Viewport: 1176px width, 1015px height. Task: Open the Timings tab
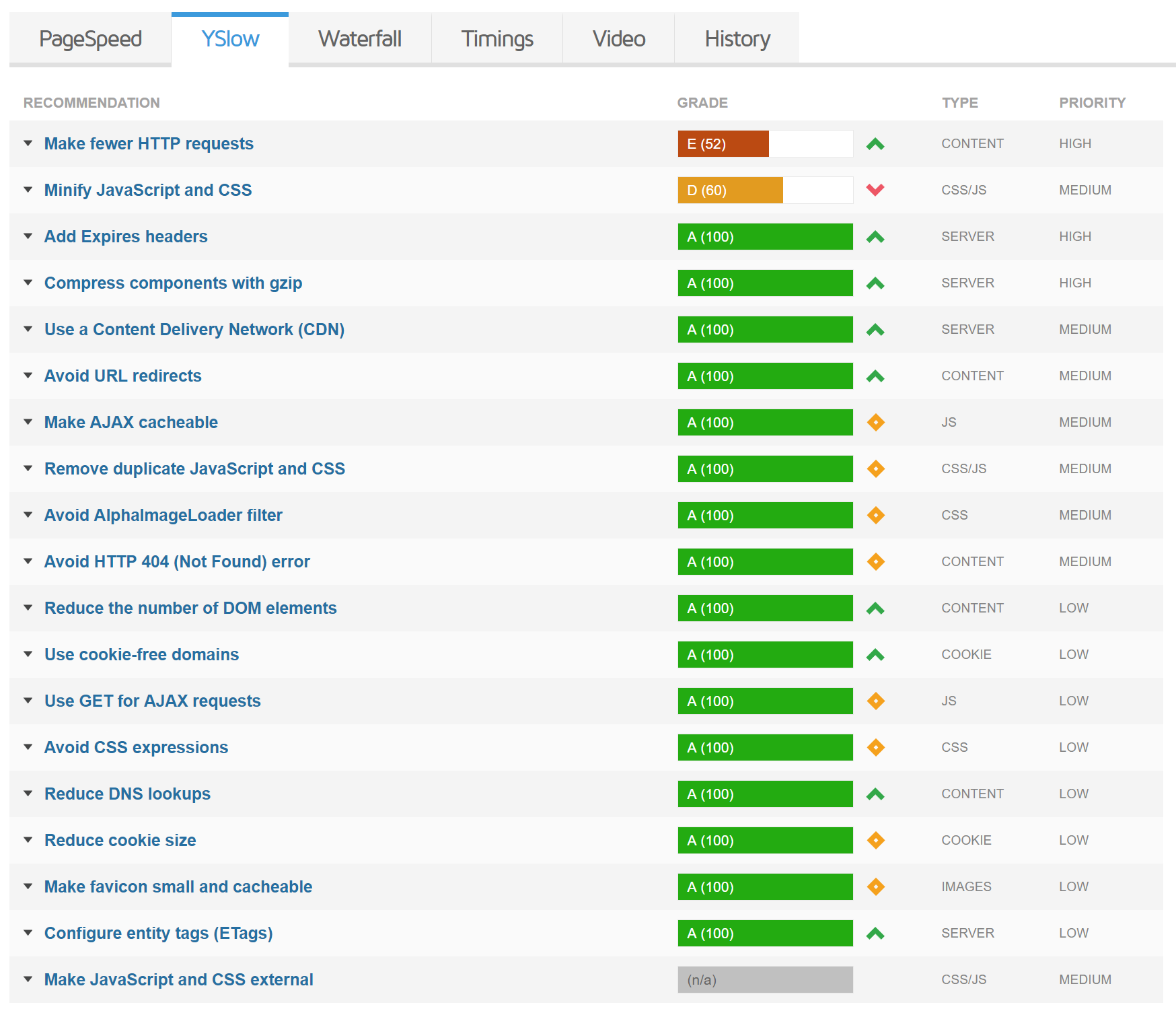(497, 39)
